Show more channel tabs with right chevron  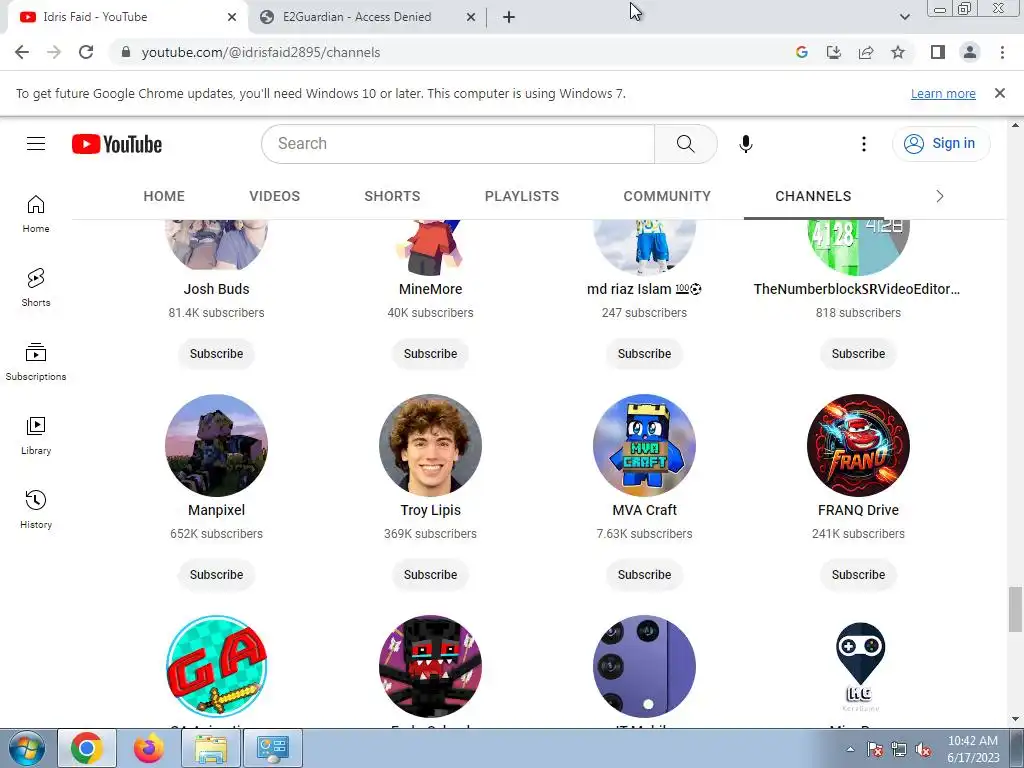point(940,197)
